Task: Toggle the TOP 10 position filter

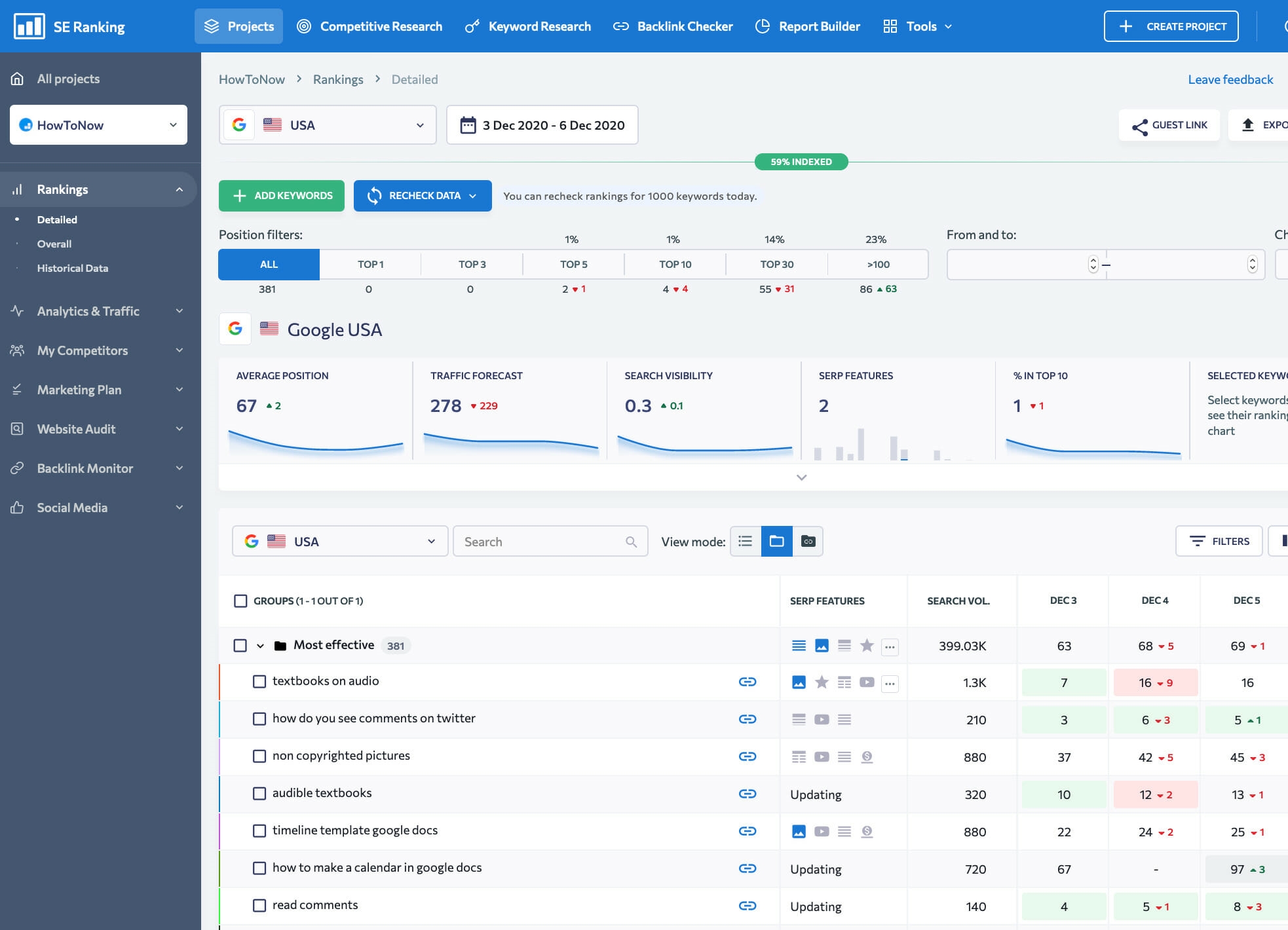Action: tap(675, 264)
